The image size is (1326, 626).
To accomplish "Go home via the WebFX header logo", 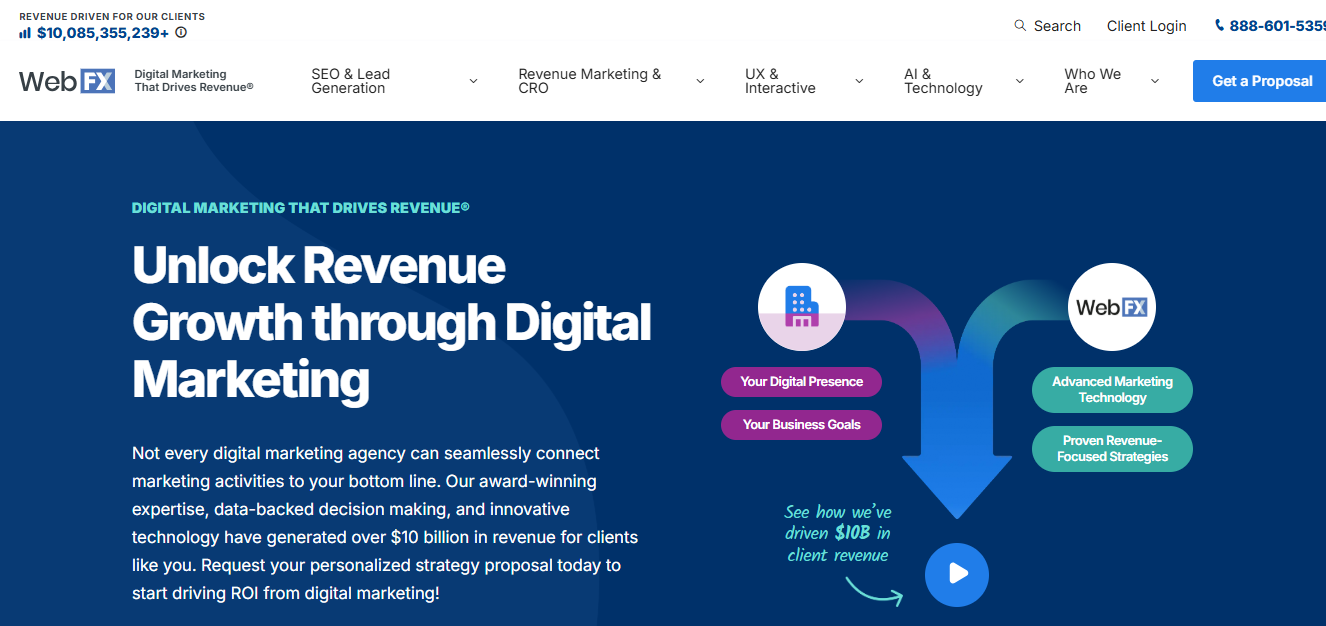I will coord(67,81).
